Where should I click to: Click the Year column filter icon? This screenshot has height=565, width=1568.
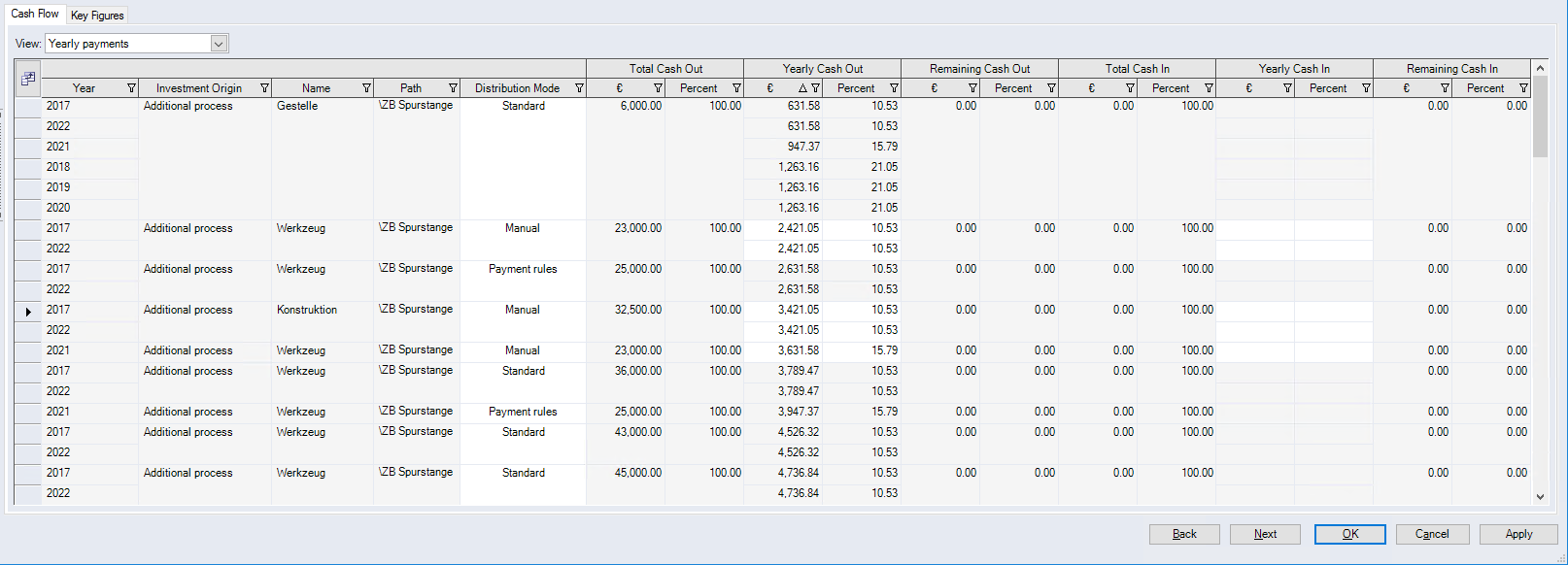pyautogui.click(x=131, y=88)
